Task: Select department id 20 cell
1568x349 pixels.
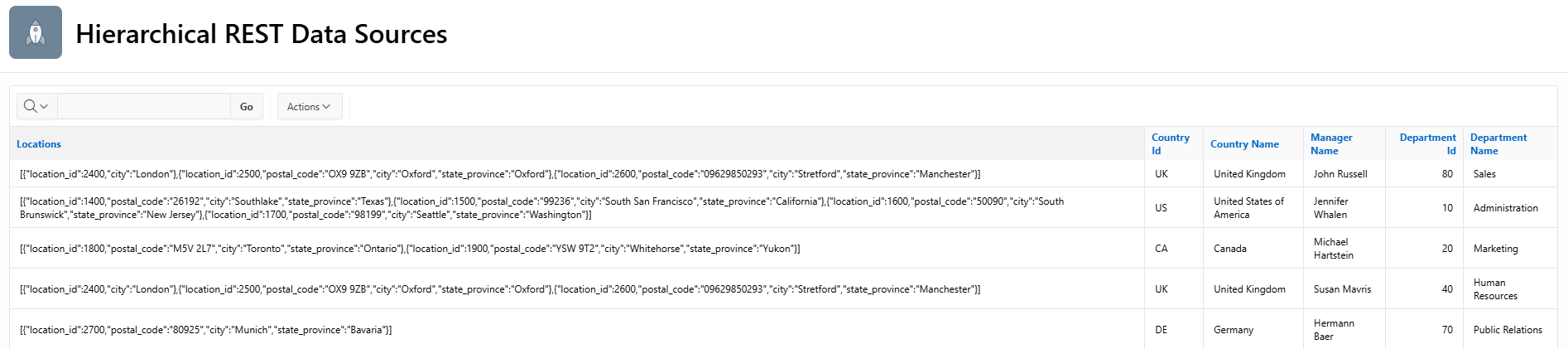Action: 1424,248
